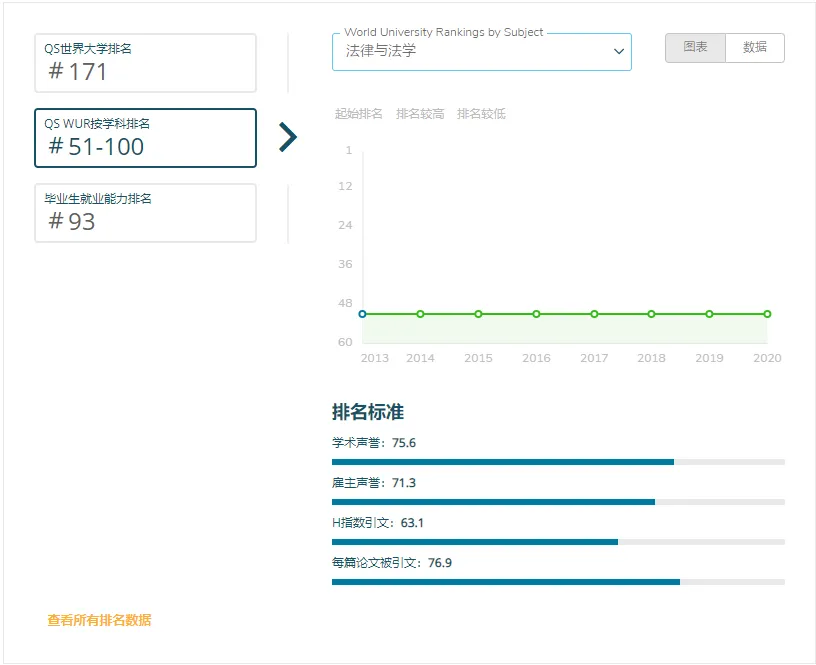Open 查看所有排名数据 link
The height and width of the screenshot is (665, 816).
(99, 620)
